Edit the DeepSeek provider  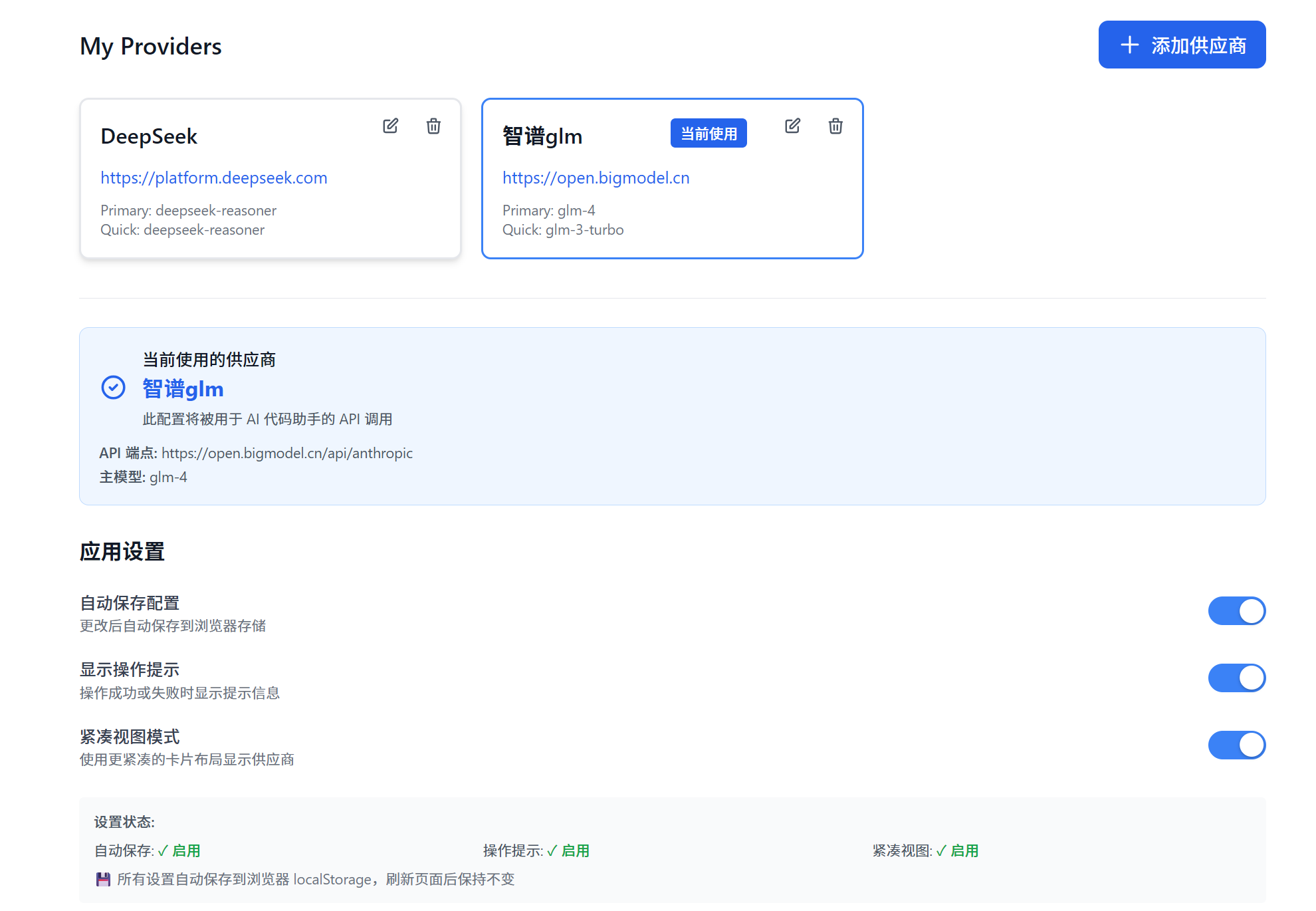point(390,126)
